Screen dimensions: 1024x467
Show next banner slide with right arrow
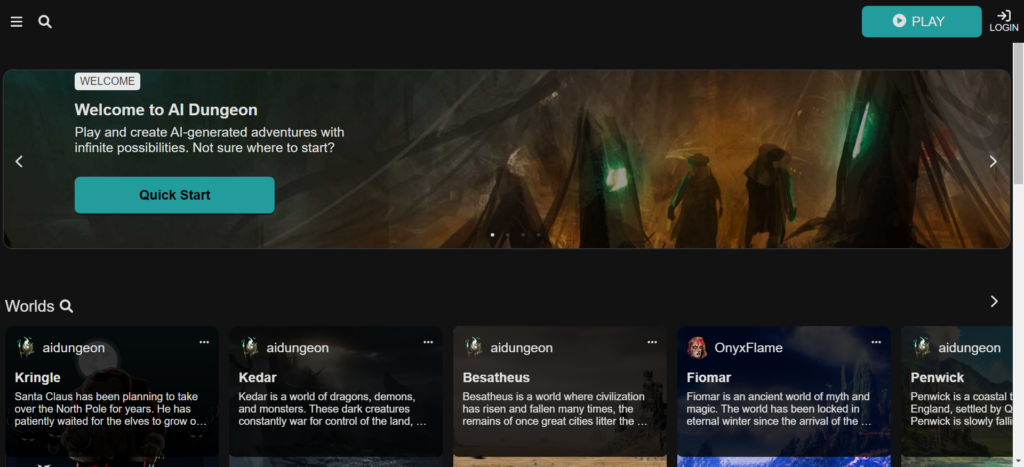click(992, 161)
